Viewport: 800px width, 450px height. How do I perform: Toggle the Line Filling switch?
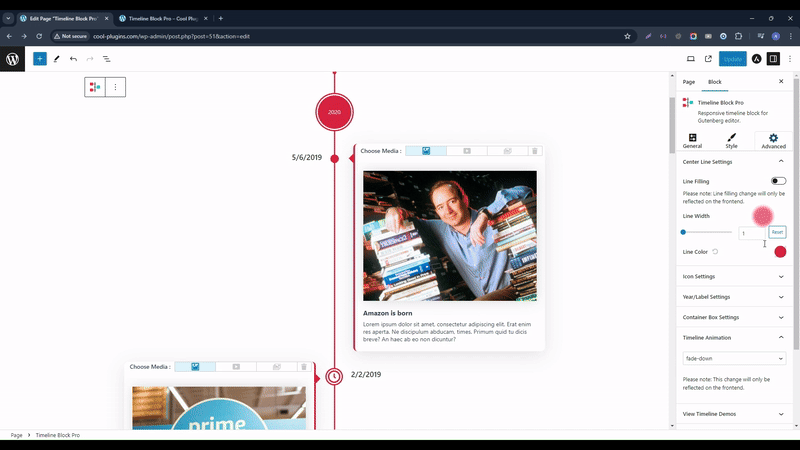tap(778, 181)
